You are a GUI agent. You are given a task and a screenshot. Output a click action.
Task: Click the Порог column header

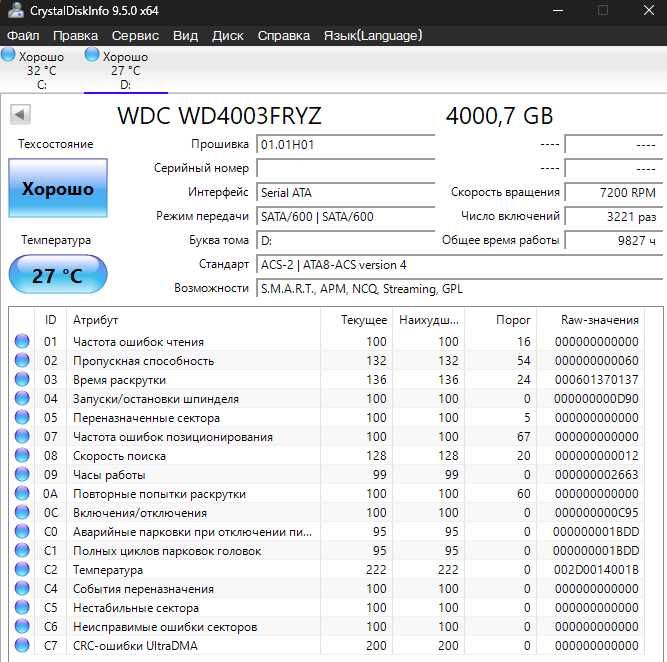(501, 320)
